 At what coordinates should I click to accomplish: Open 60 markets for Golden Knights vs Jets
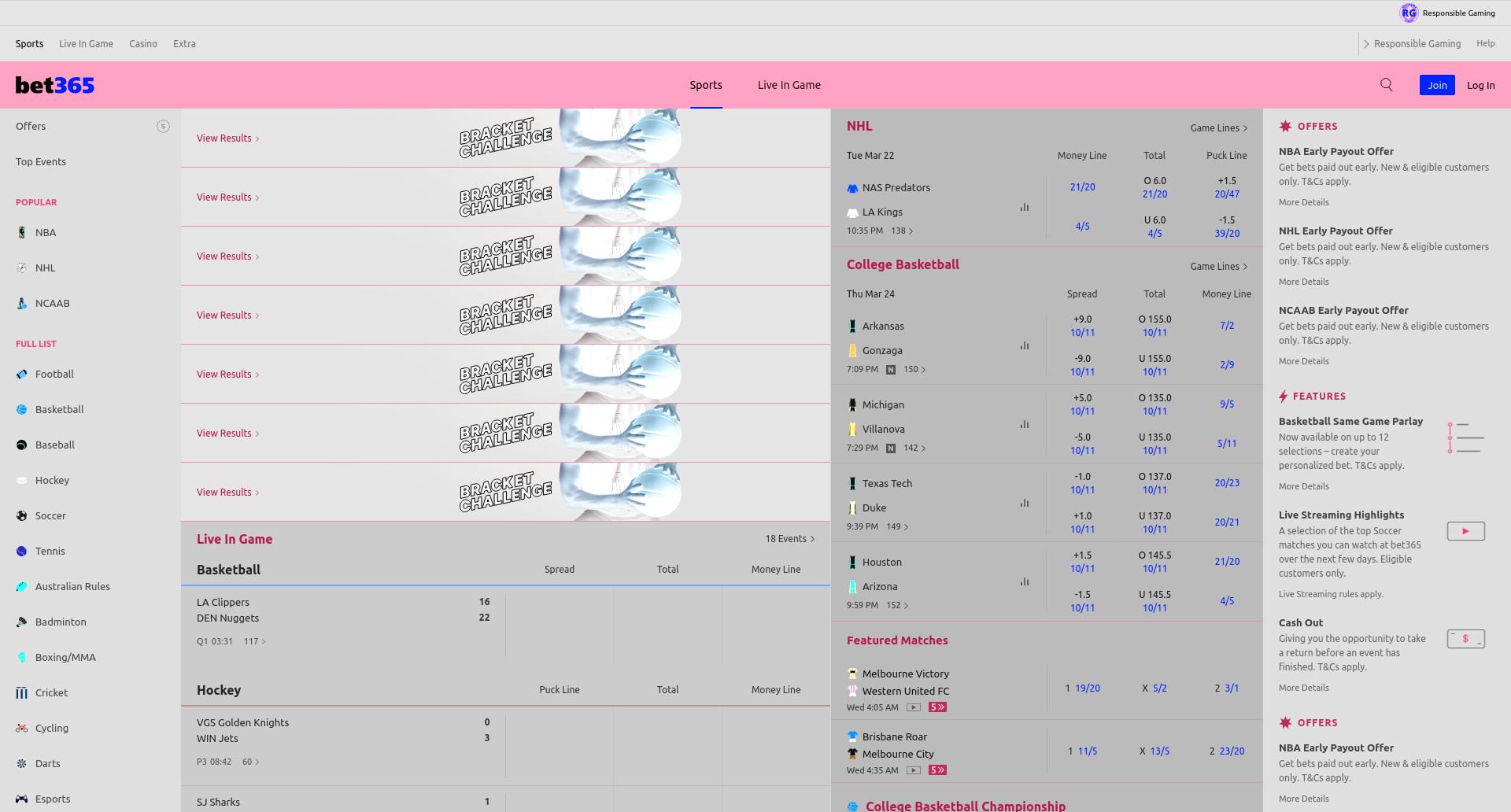tap(250, 762)
